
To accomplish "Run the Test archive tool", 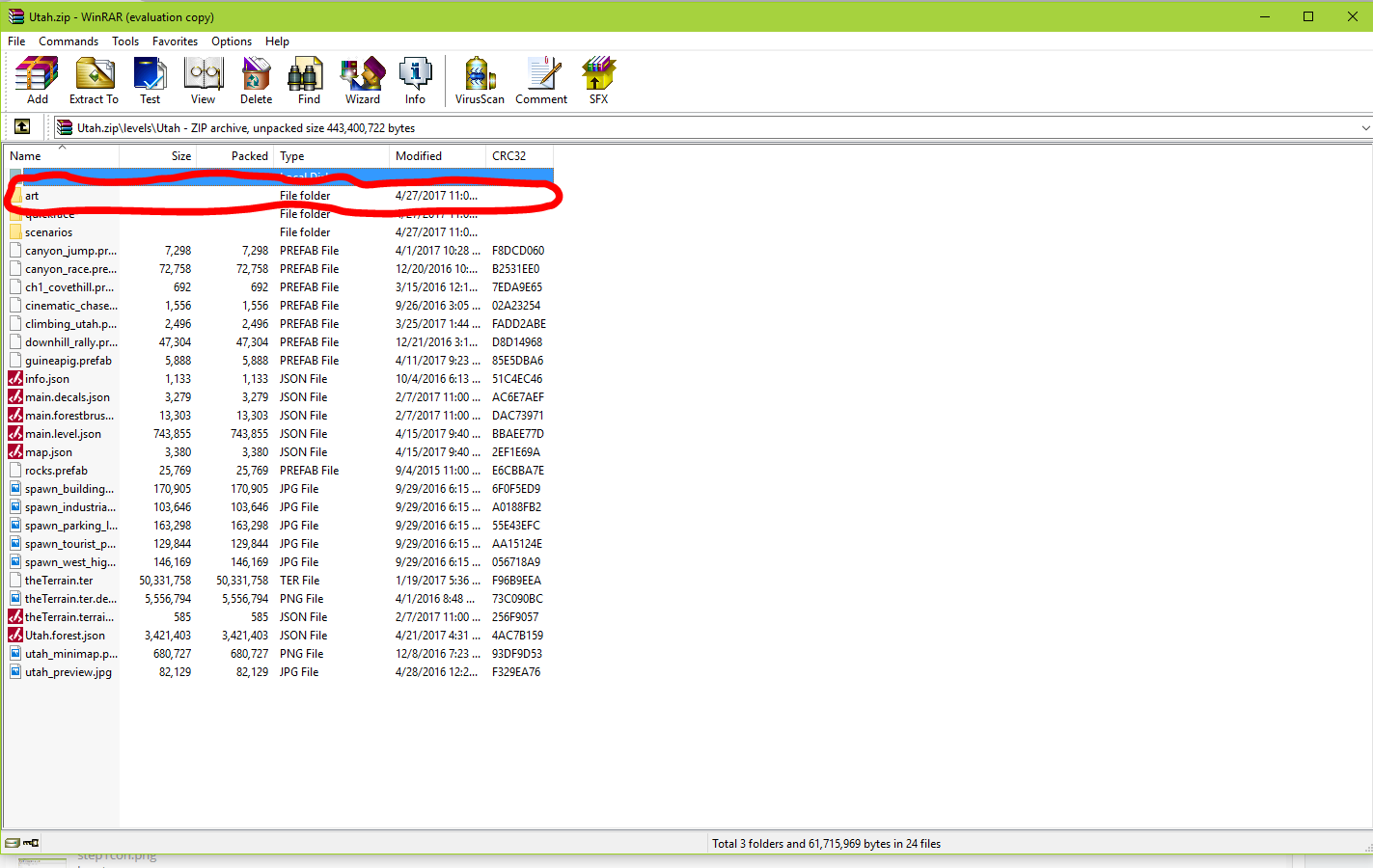I will 150,80.
